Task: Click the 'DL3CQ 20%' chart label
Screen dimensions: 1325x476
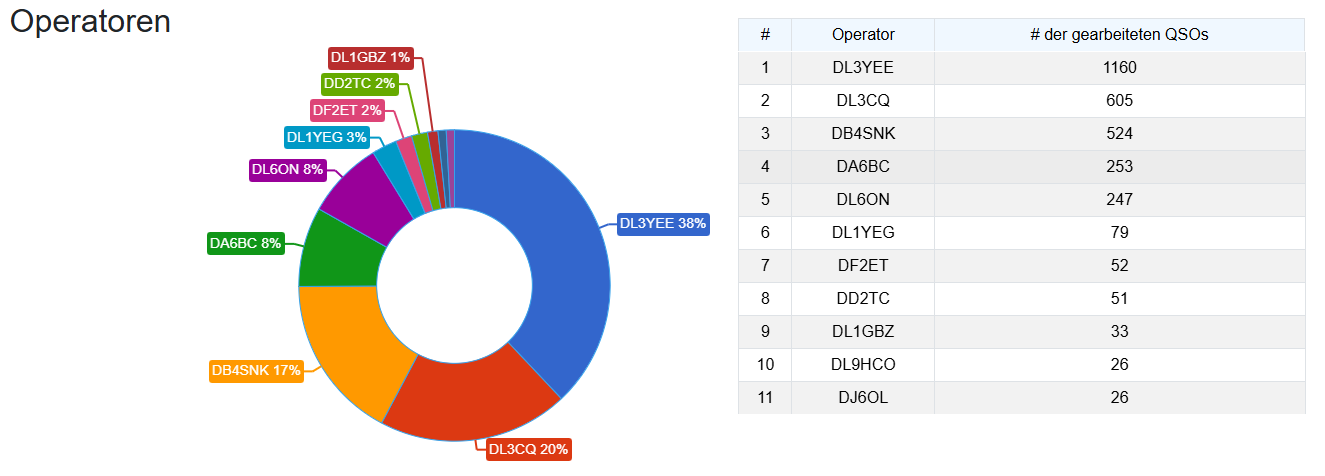Action: (x=528, y=450)
